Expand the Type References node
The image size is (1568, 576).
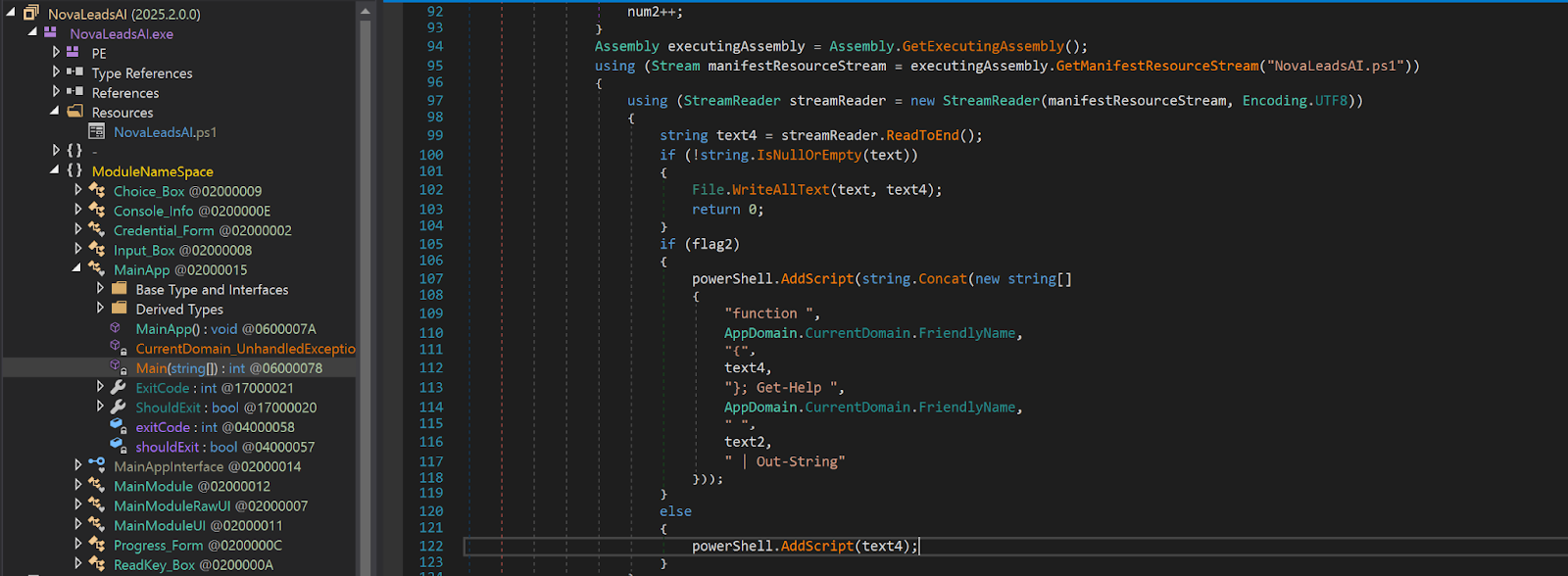[56, 72]
